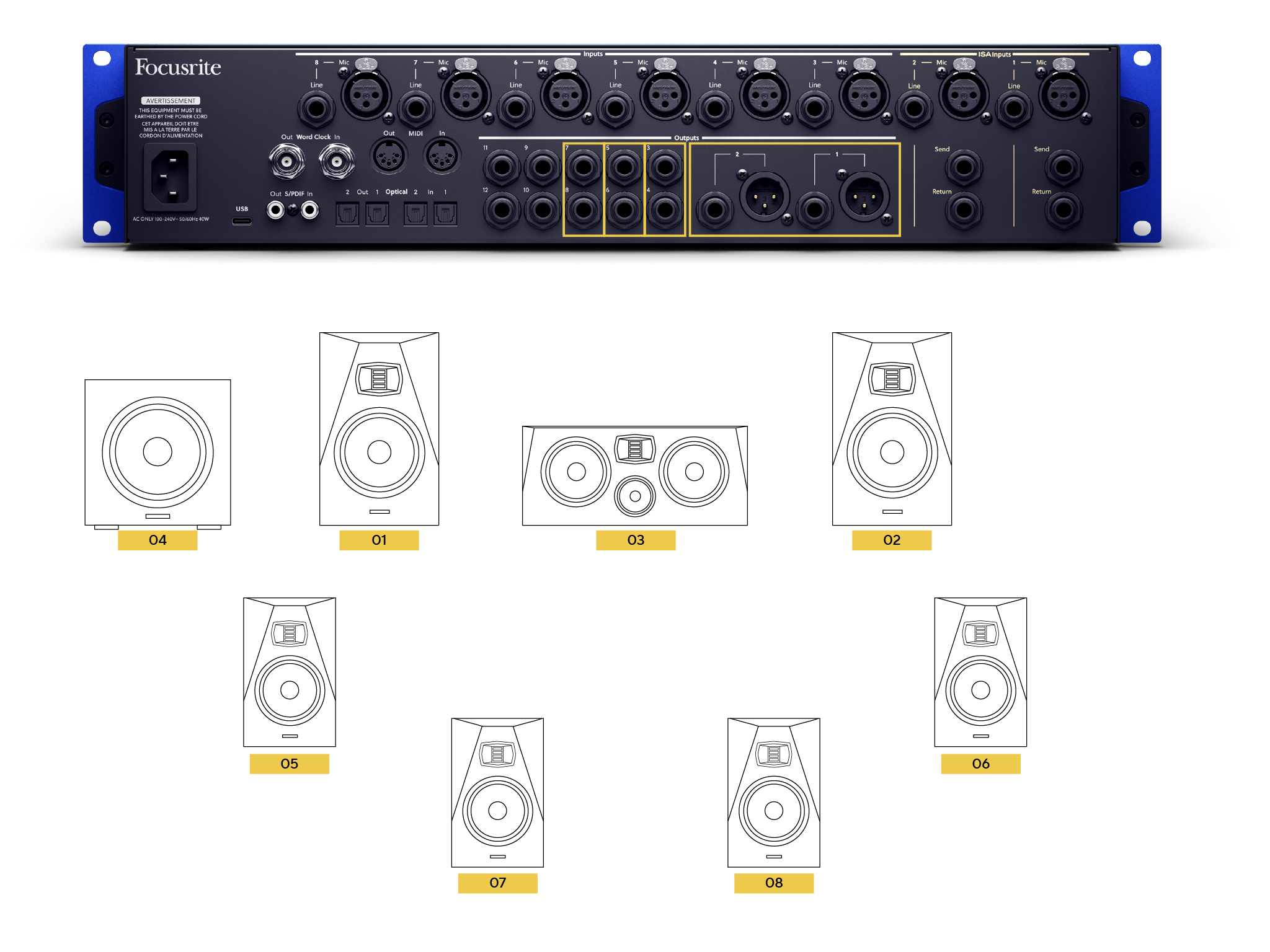Click line output jack 12

pos(502,210)
